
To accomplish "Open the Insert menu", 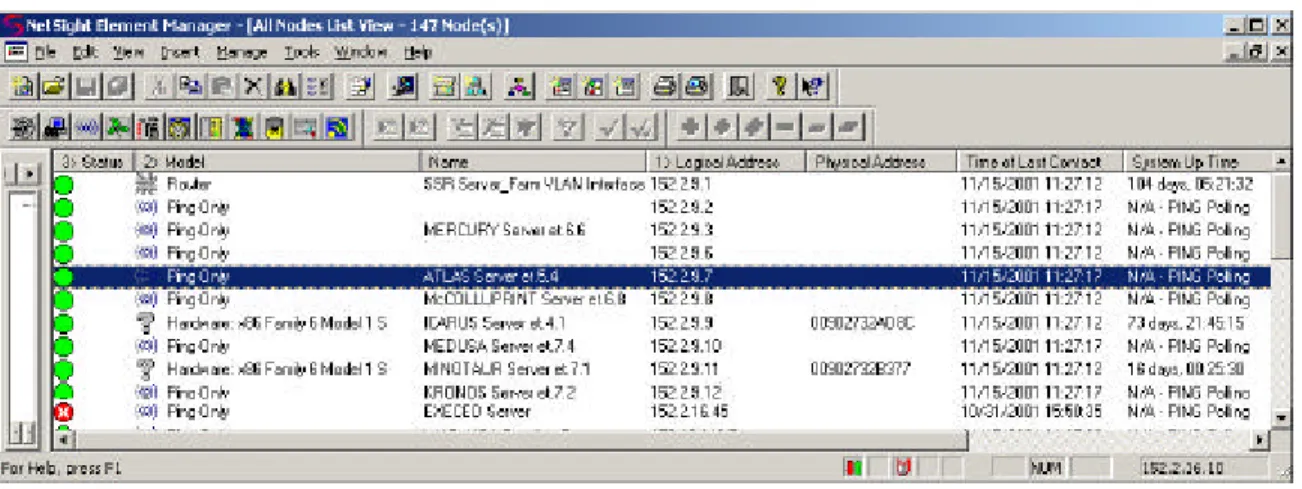I will pos(181,52).
